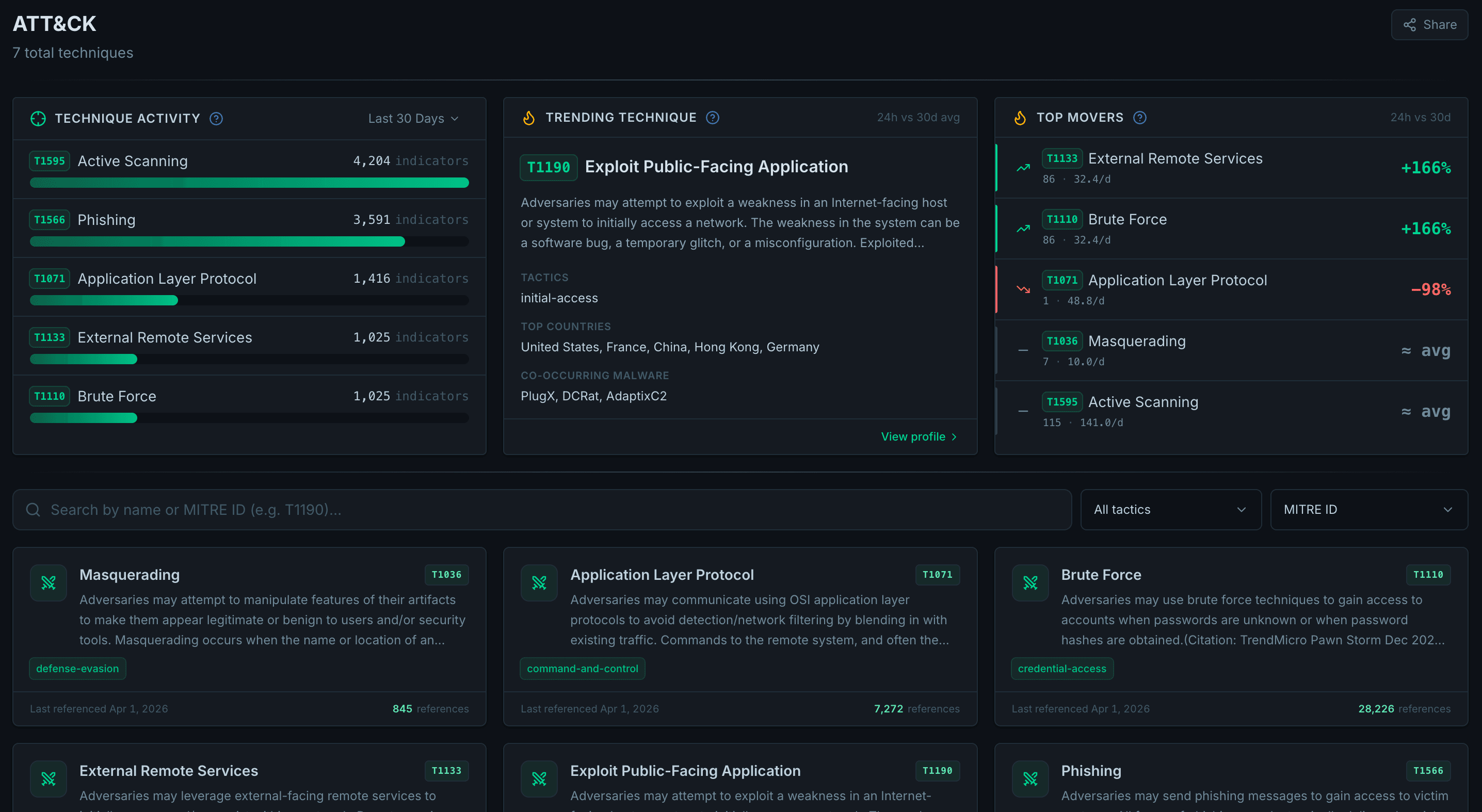Viewport: 1482px width, 812px height.
Task: Click the top countries list text
Action: (x=670, y=347)
